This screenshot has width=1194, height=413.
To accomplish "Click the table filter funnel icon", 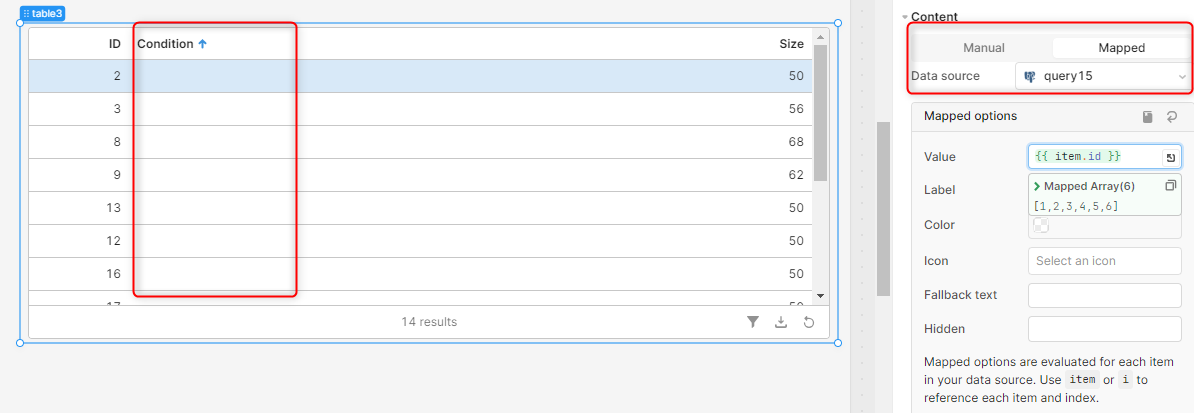I will (752, 322).
